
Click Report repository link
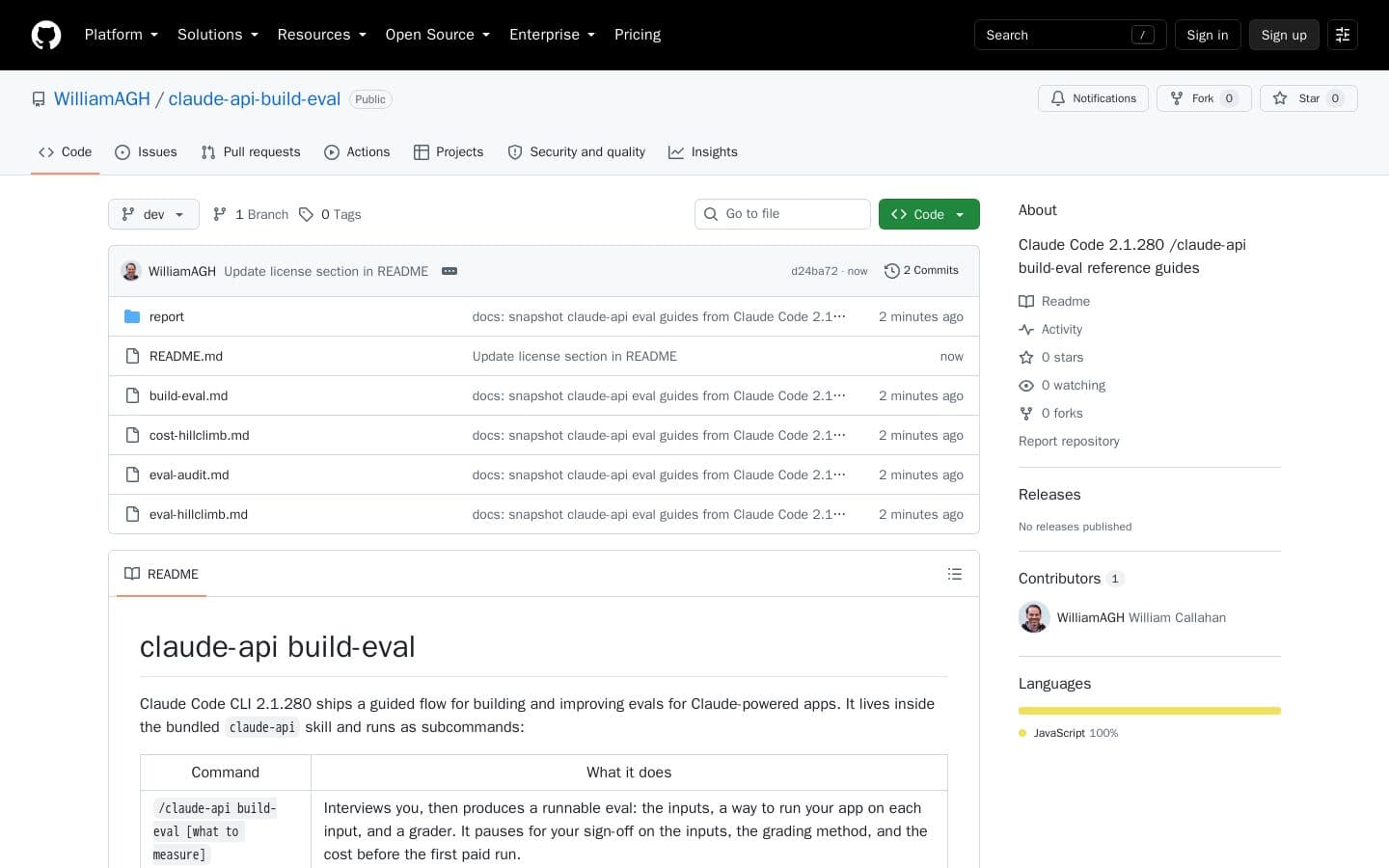(x=1069, y=441)
